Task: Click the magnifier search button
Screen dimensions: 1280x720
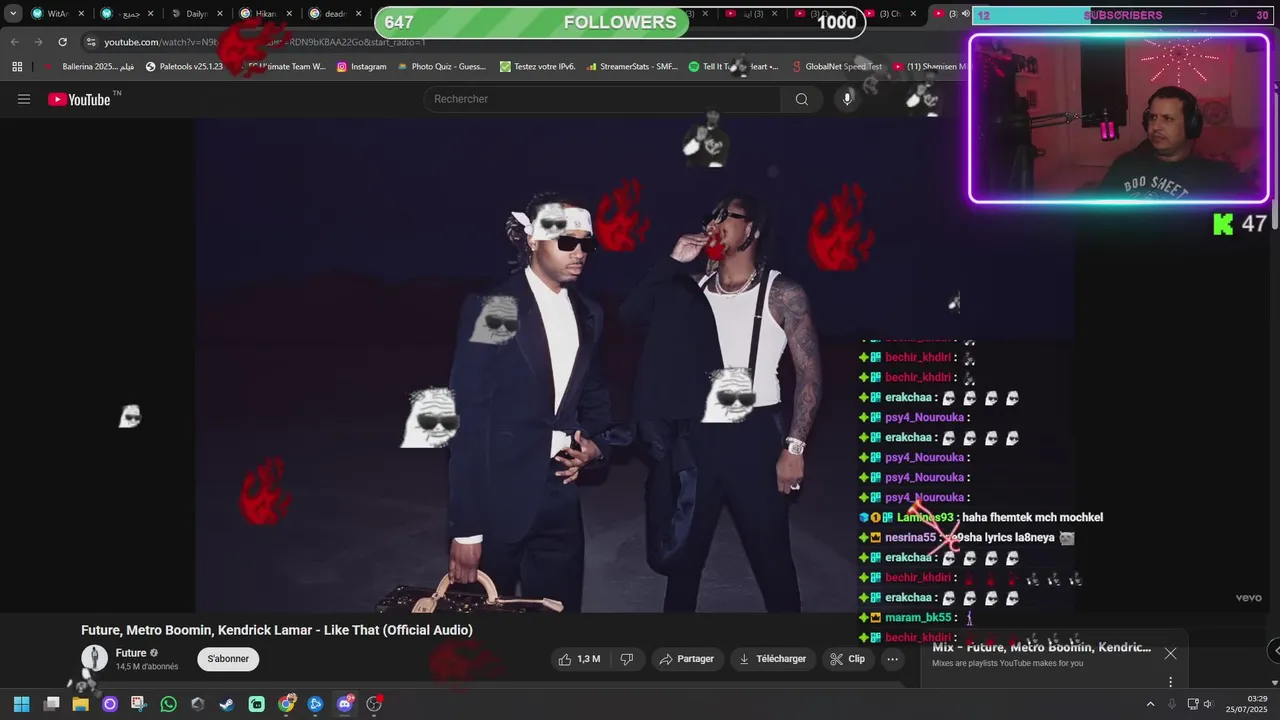Action: point(801,99)
